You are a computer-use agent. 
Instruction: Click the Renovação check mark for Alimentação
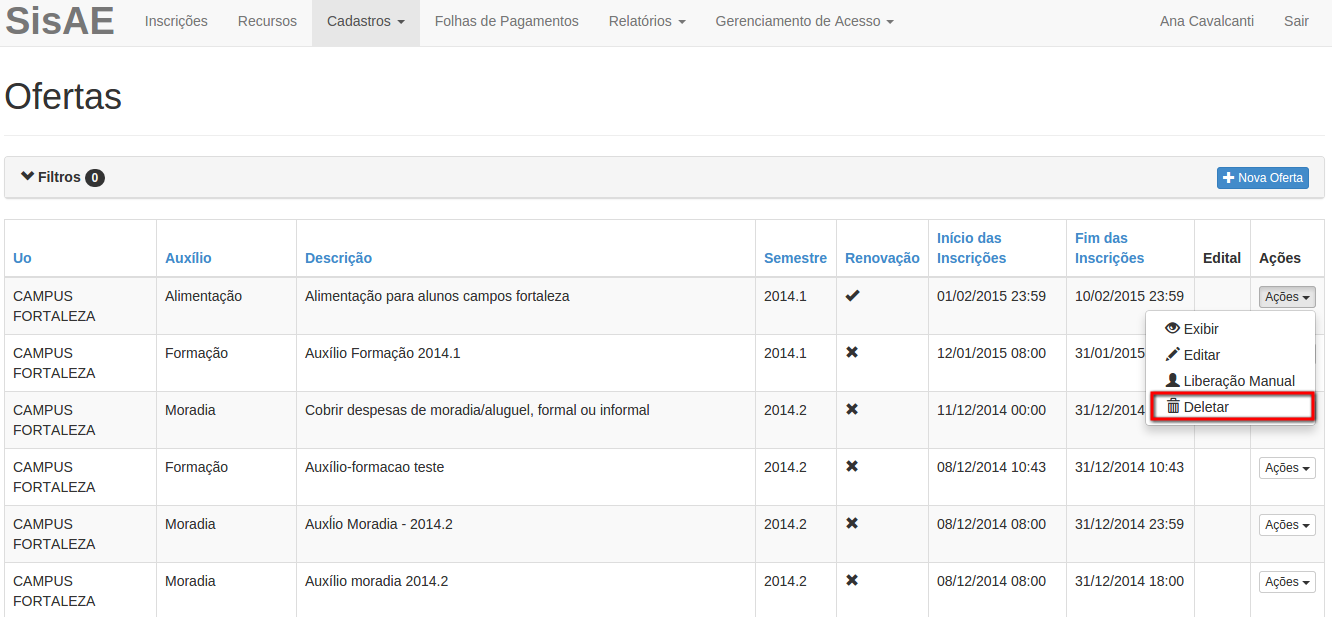pos(852,296)
